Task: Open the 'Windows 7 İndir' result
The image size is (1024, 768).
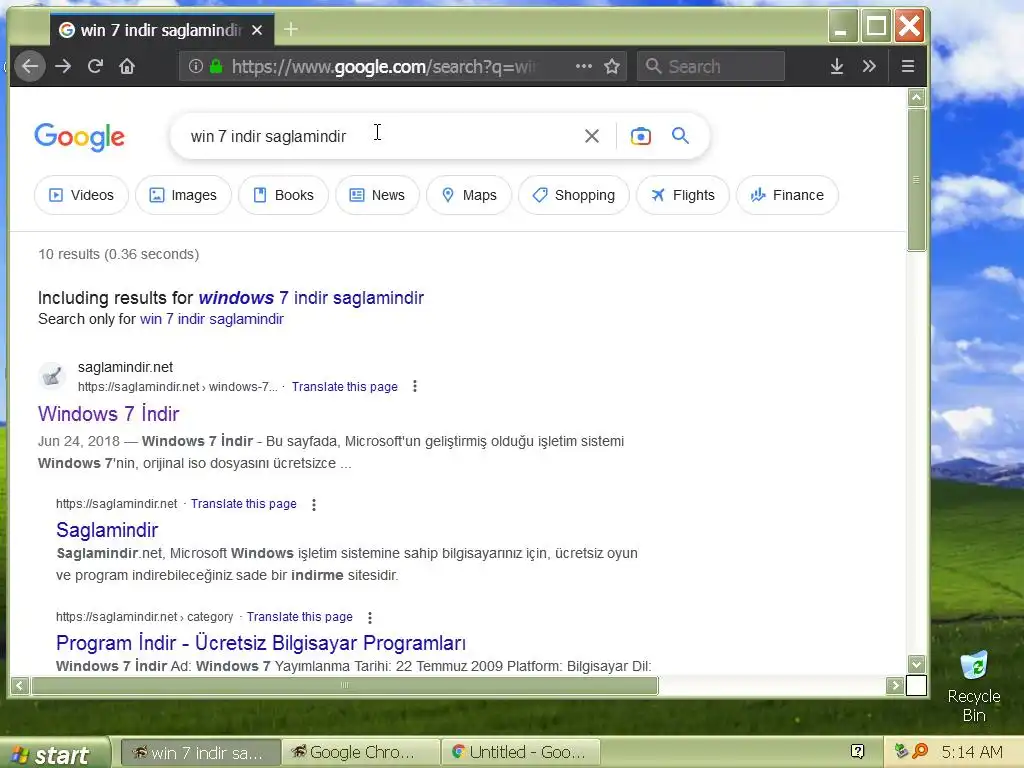Action: coord(108,413)
